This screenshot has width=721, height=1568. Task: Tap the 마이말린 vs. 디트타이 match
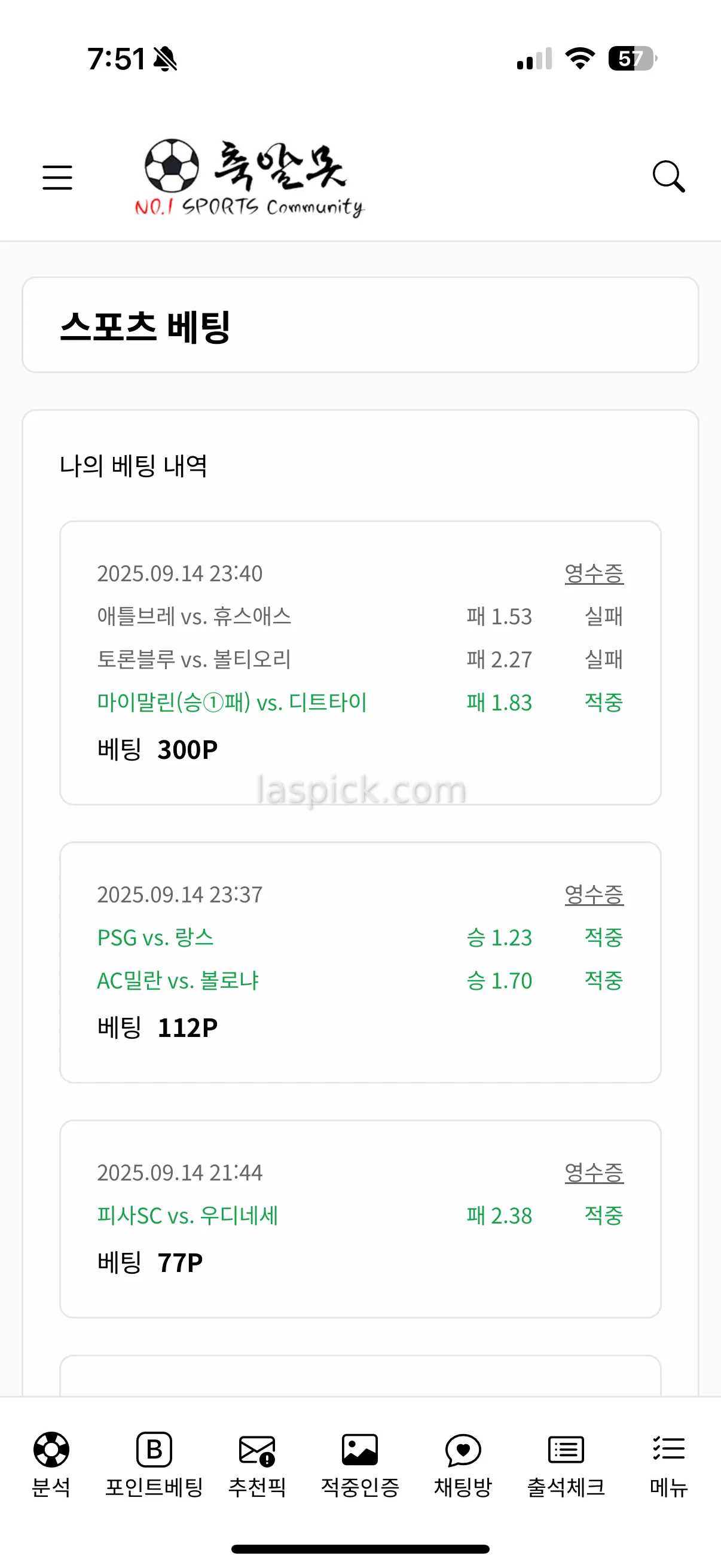point(232,703)
